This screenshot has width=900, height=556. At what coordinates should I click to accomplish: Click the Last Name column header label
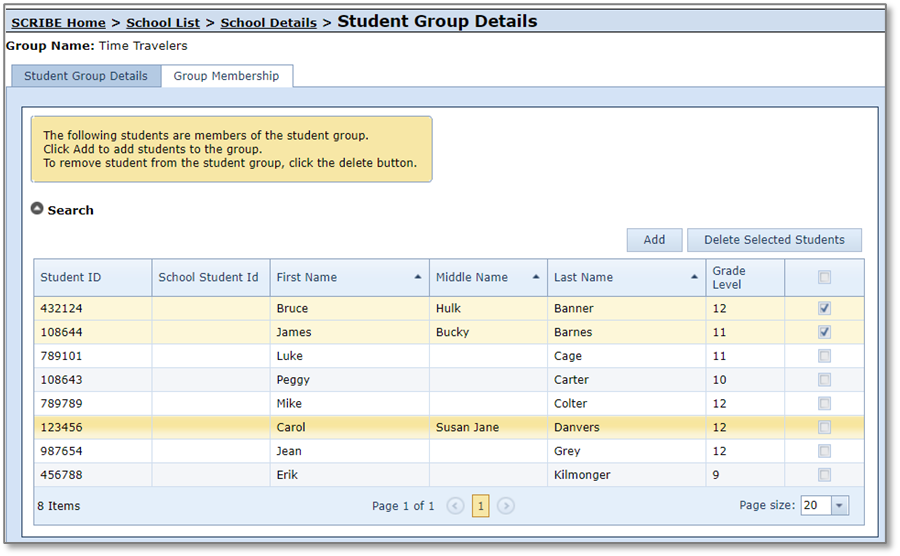[x=583, y=277]
